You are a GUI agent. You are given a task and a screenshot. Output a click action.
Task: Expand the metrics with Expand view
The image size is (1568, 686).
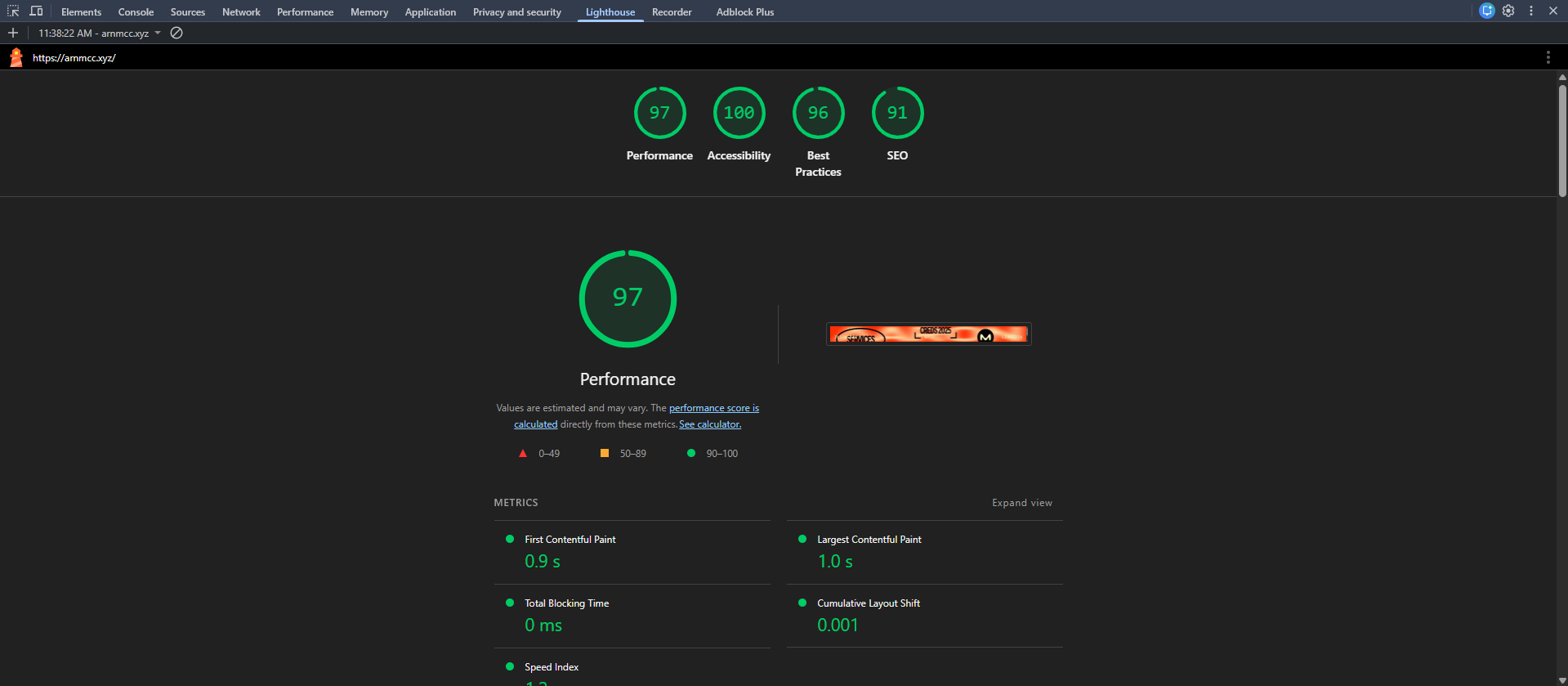[x=1021, y=503]
